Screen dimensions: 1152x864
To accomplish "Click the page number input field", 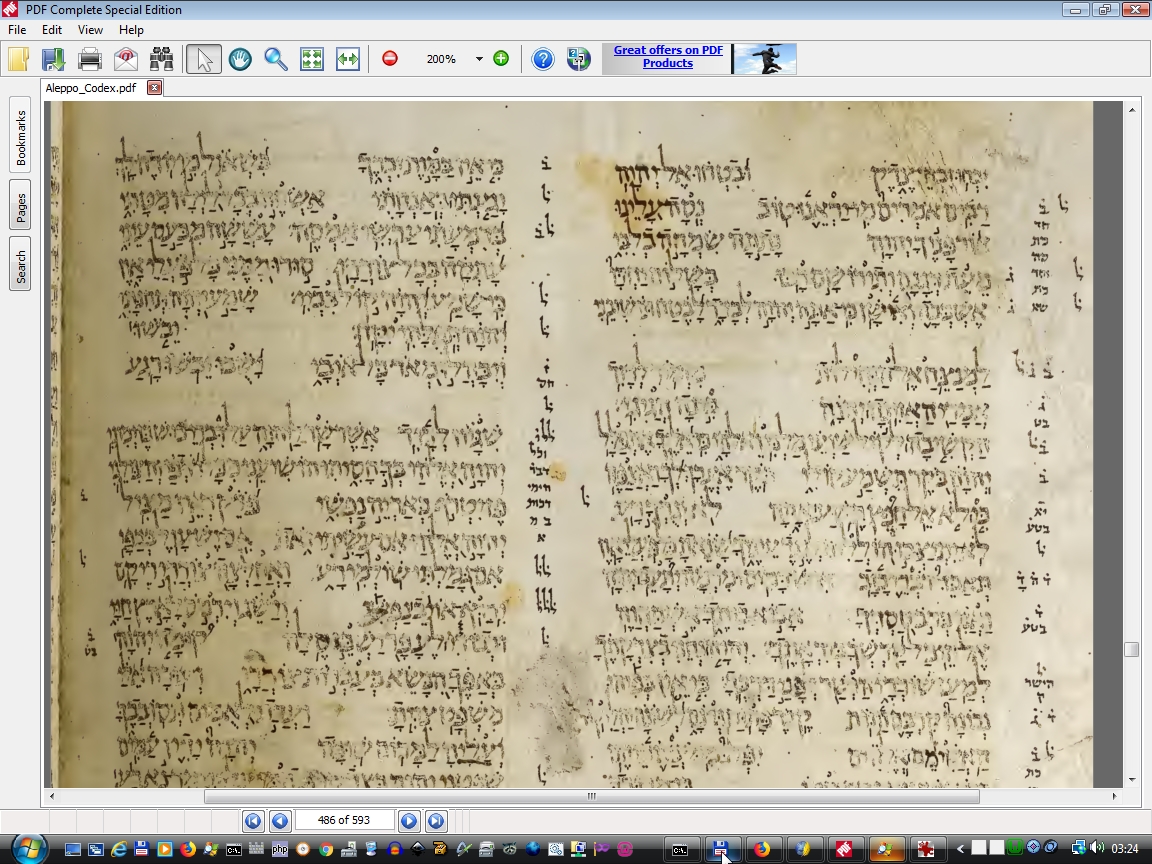I will click(344, 821).
